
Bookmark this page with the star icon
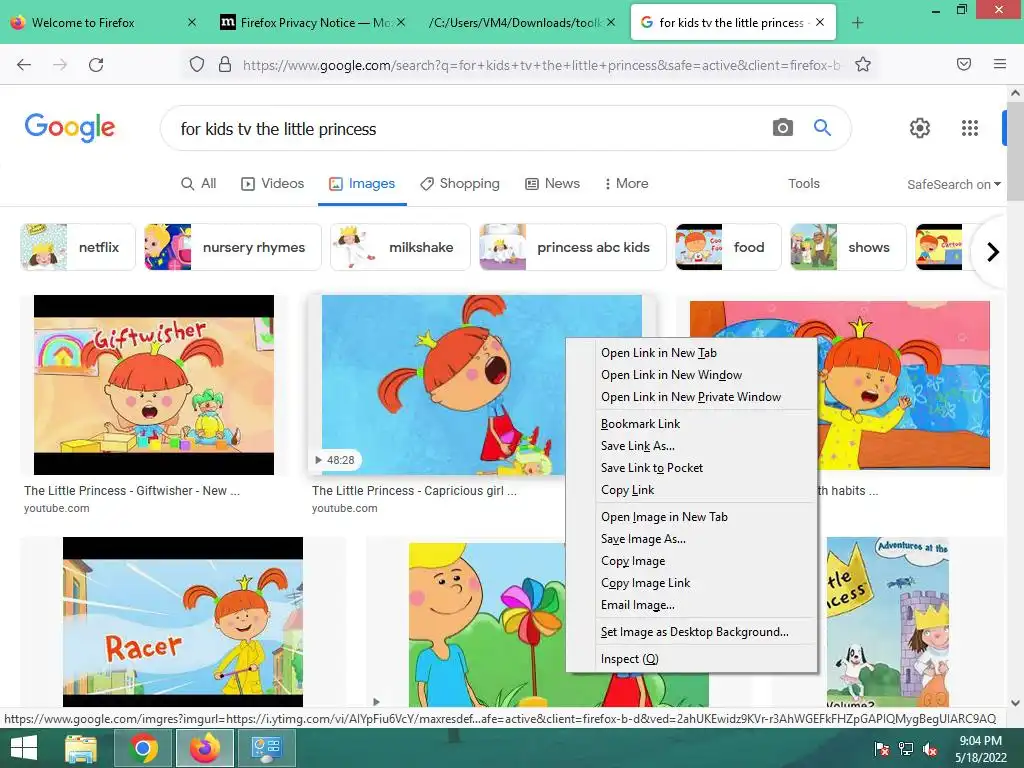(x=863, y=65)
